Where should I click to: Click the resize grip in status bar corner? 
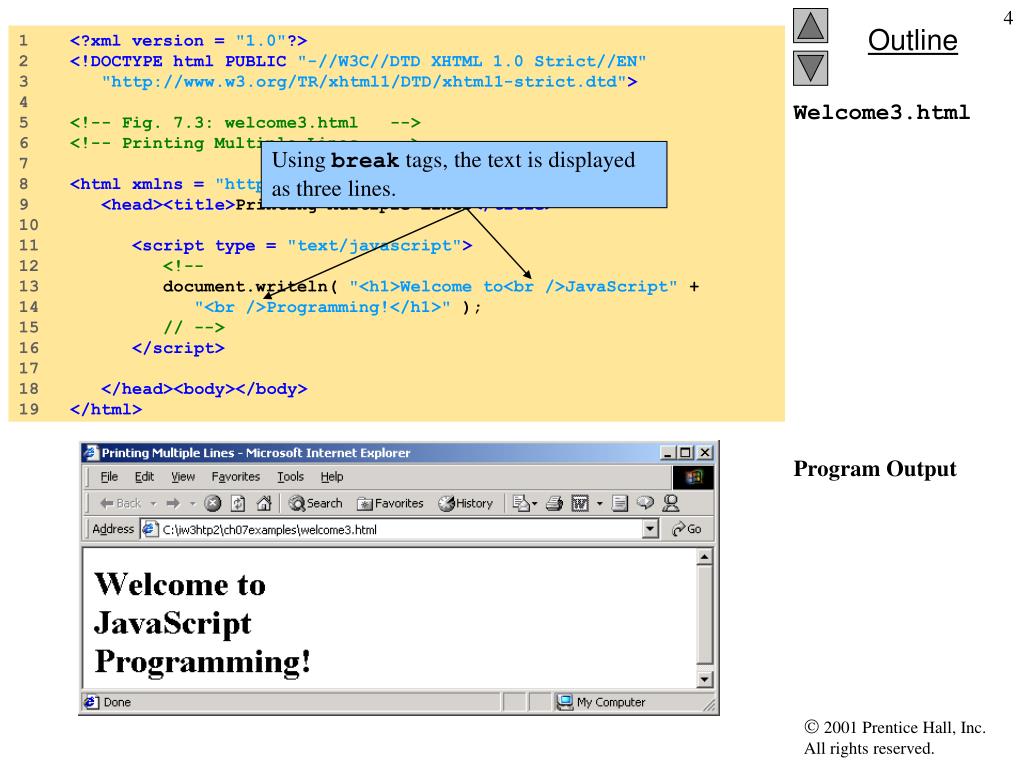pyautogui.click(x=709, y=705)
